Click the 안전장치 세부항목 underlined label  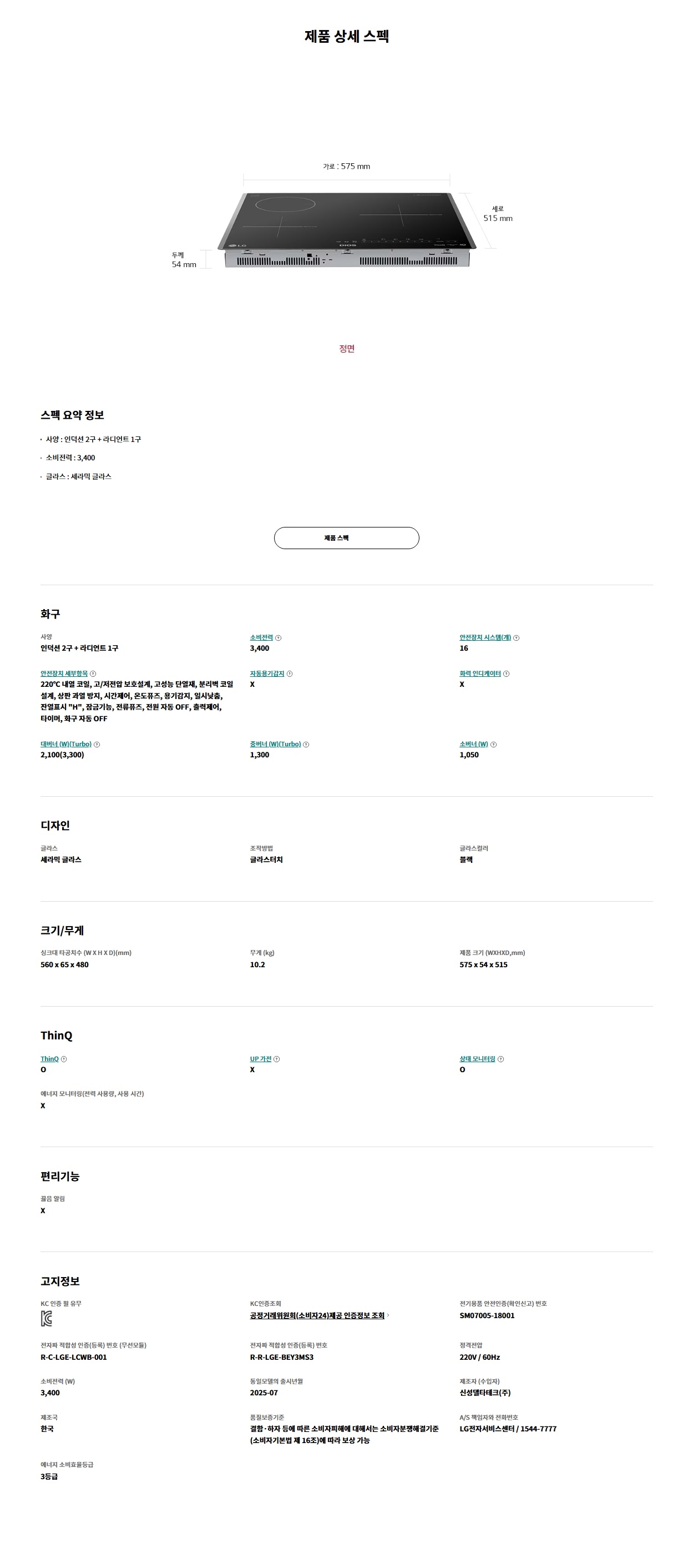coord(64,674)
